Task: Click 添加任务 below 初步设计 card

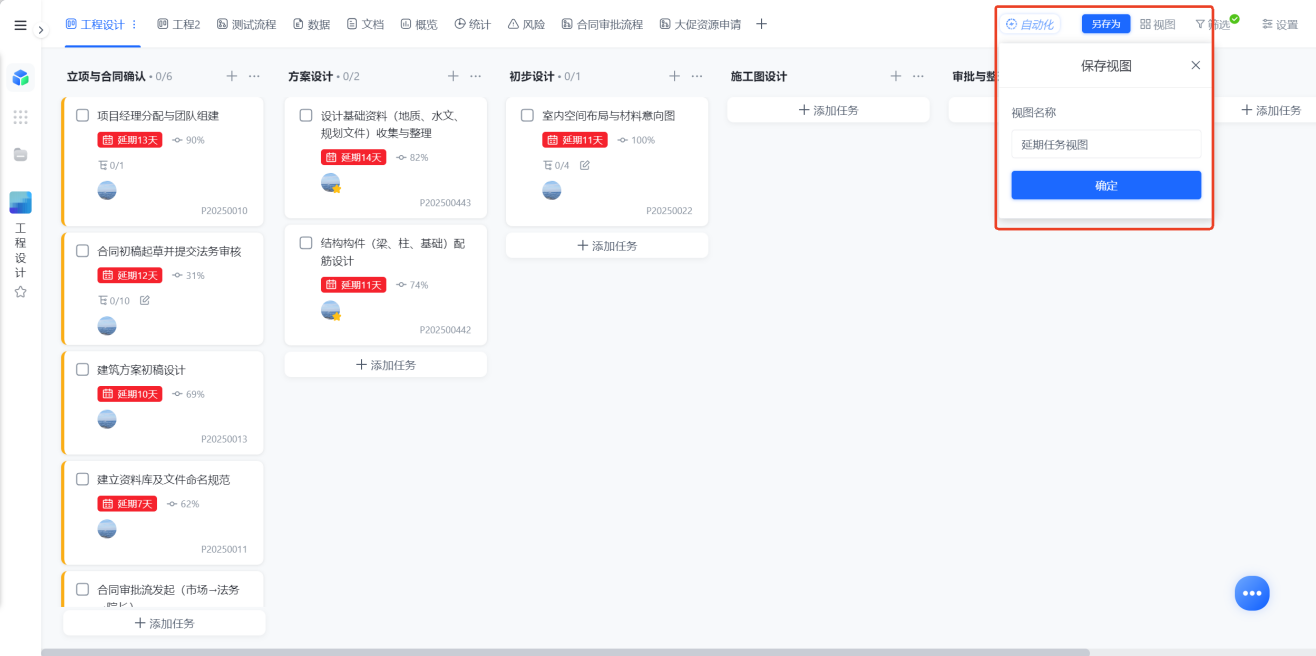Action: (x=607, y=245)
